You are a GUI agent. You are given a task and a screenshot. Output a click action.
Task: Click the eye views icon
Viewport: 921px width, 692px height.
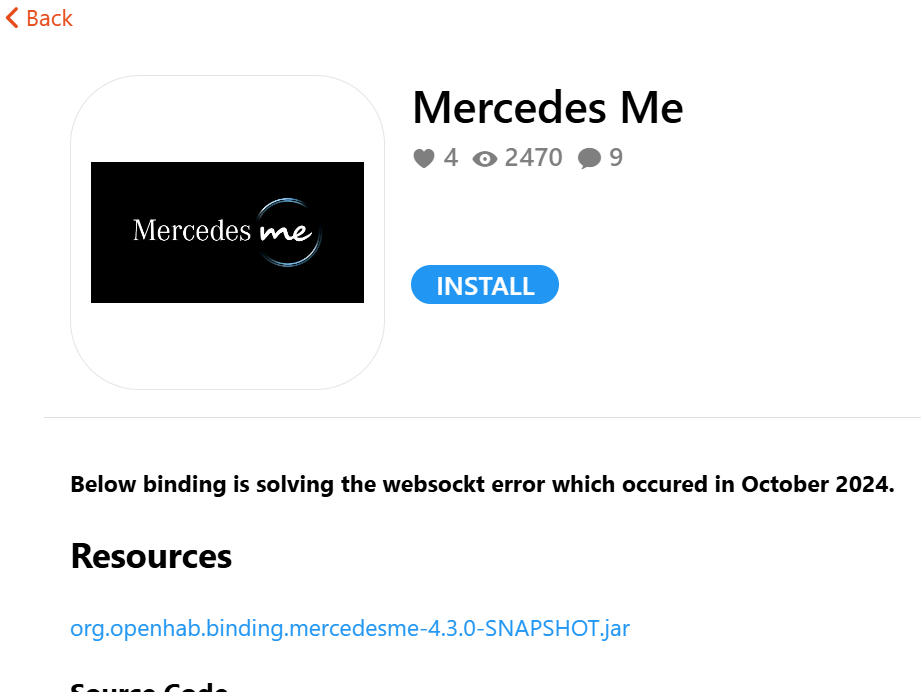pos(485,158)
